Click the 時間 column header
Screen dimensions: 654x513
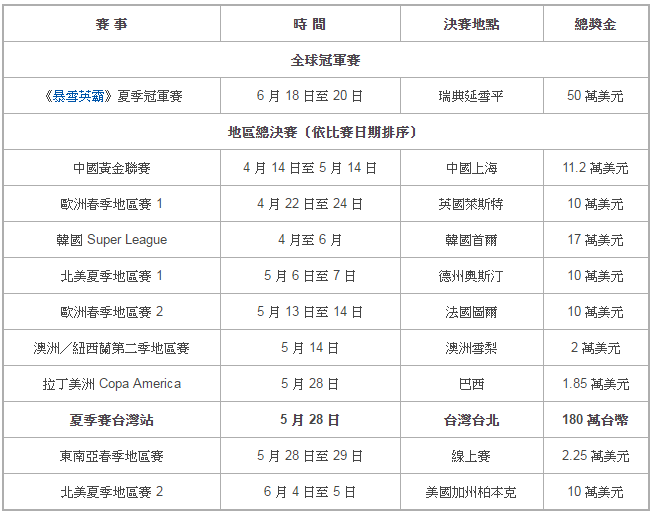pyautogui.click(x=310, y=24)
